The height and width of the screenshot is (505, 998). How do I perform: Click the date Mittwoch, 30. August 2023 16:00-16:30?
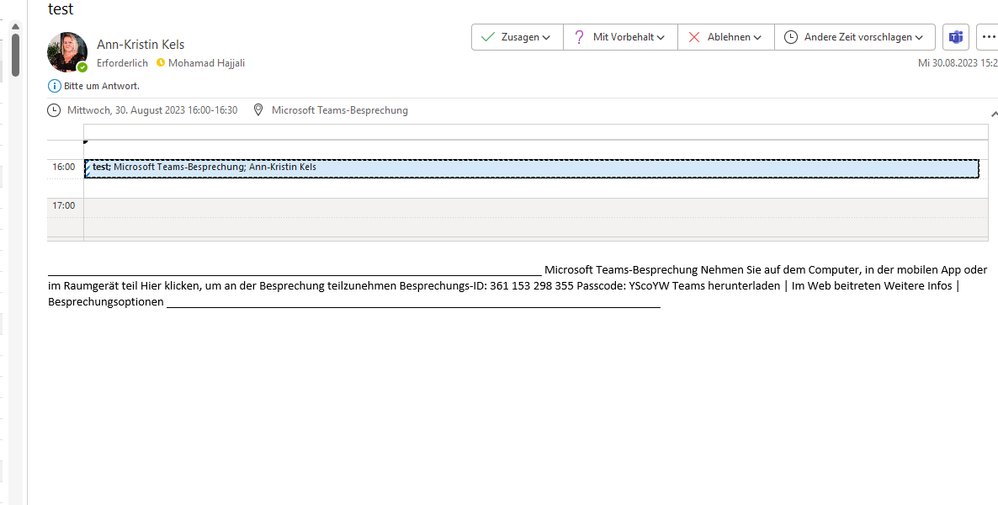tap(152, 110)
